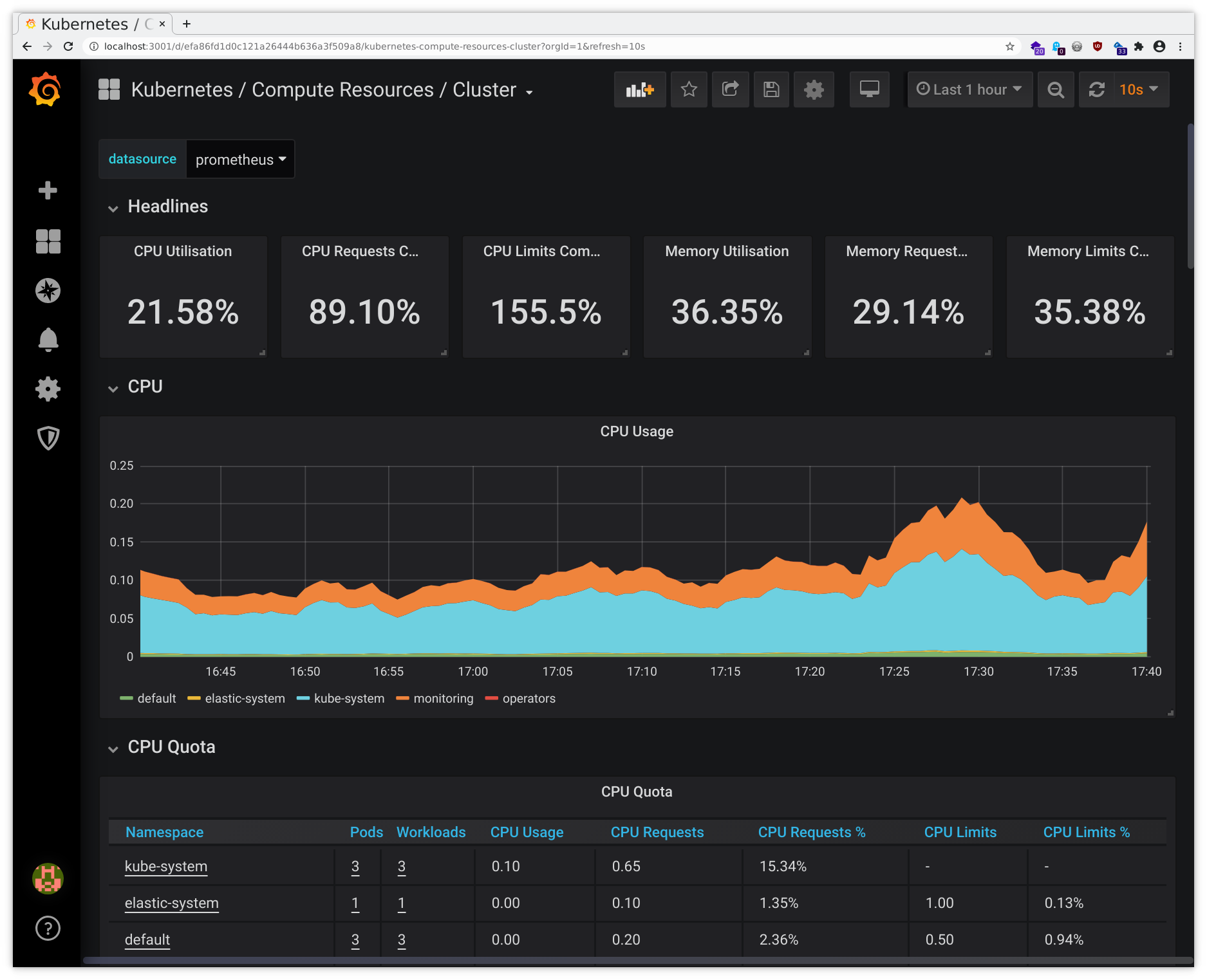
Task: Open Alerting bell icon in sidebar
Action: click(x=48, y=340)
